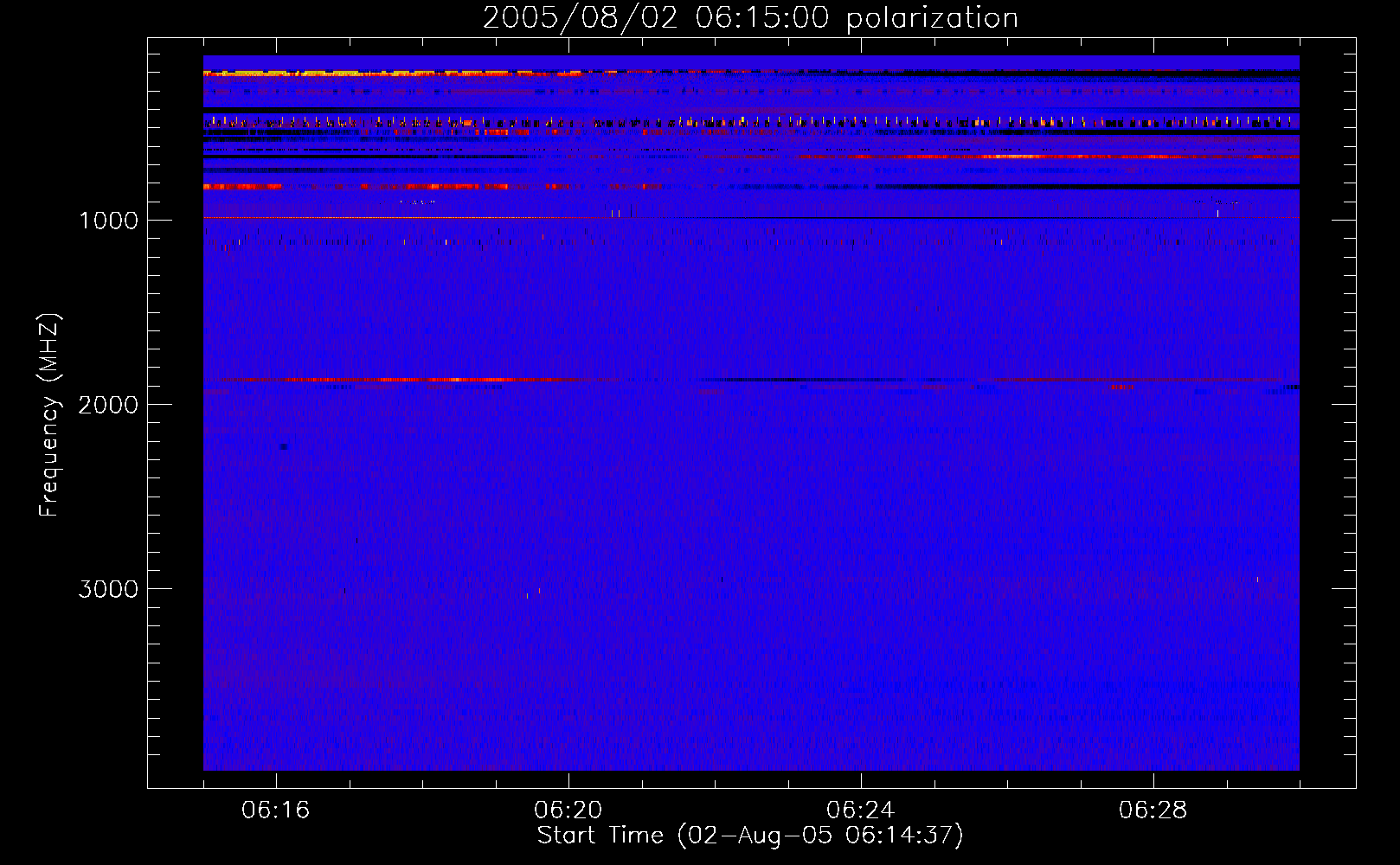The width and height of the screenshot is (1400, 865).
Task: Click the plot title '2005/08/02 06:15:00 polarization'
Action: click(750, 18)
